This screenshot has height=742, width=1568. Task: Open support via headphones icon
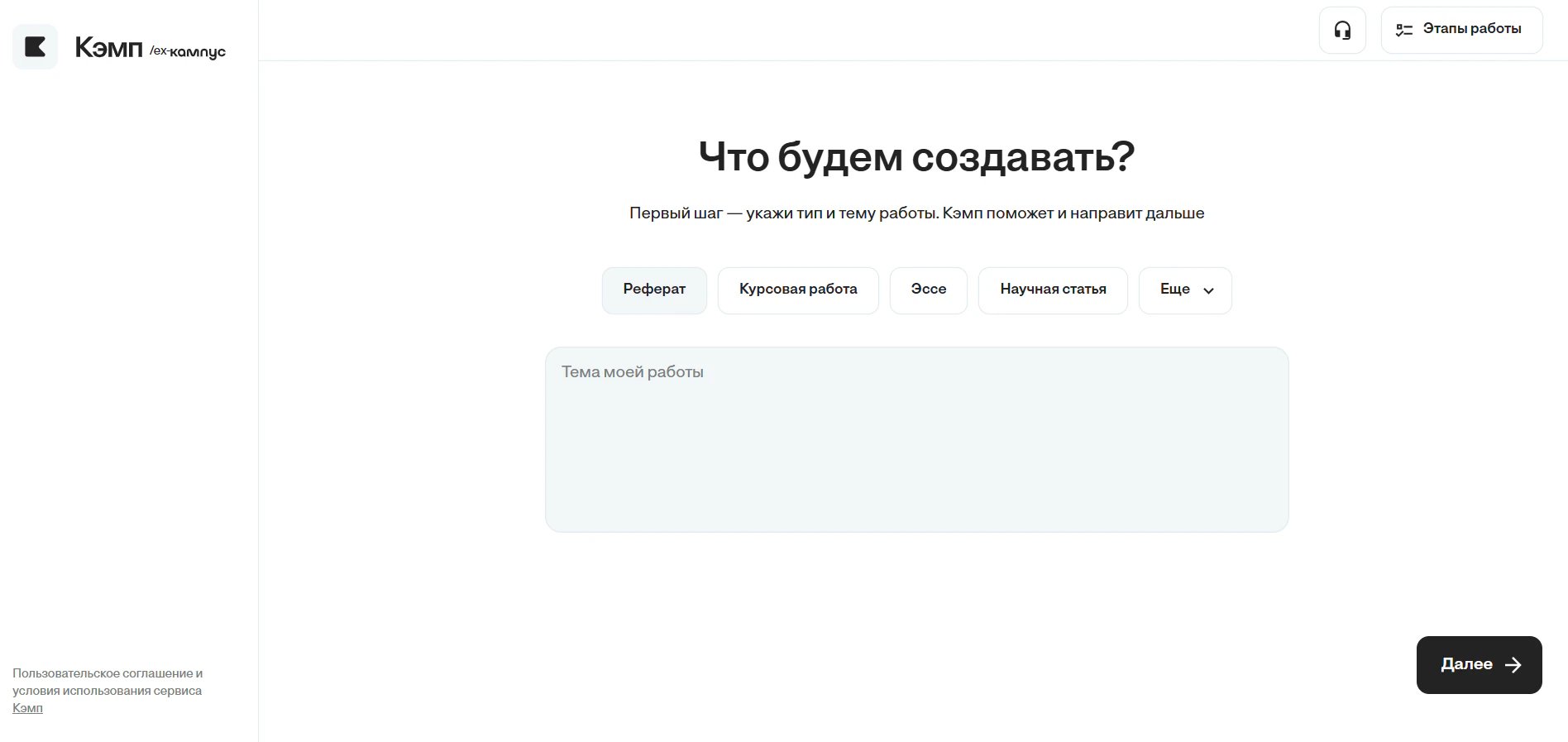[x=1342, y=31]
